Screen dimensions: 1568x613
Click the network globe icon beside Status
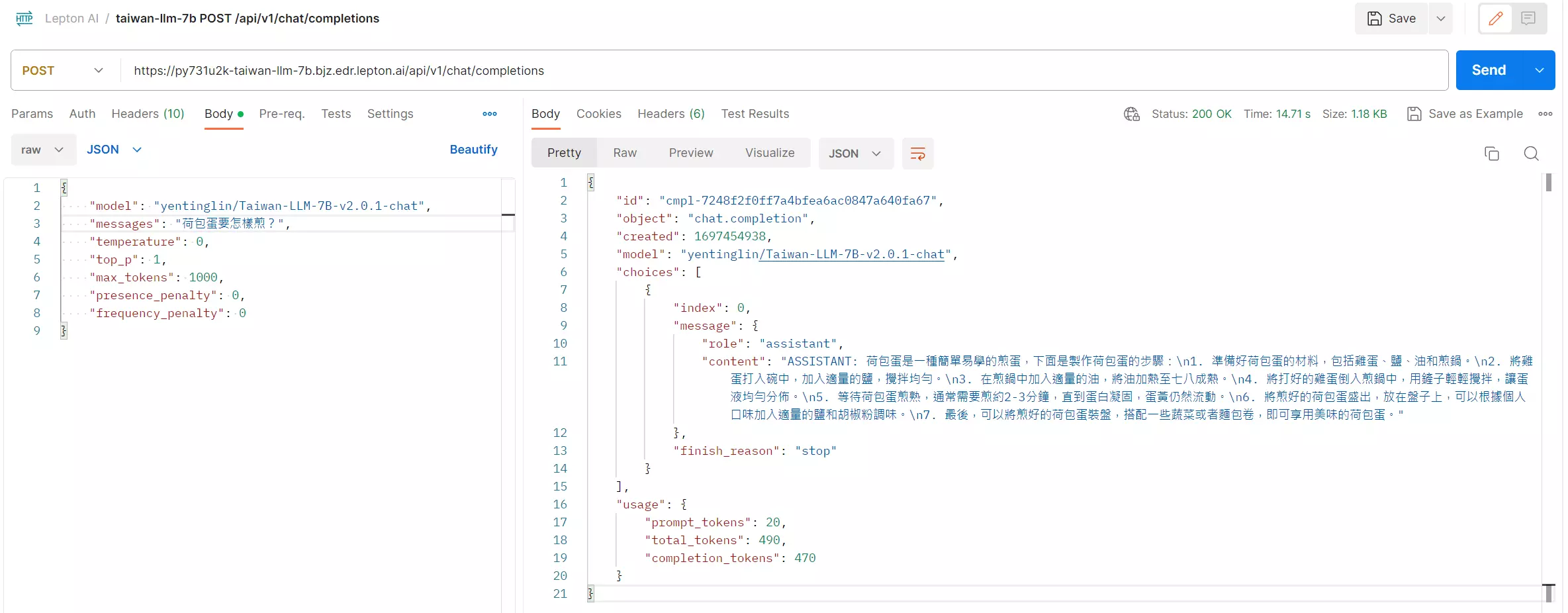1132,114
